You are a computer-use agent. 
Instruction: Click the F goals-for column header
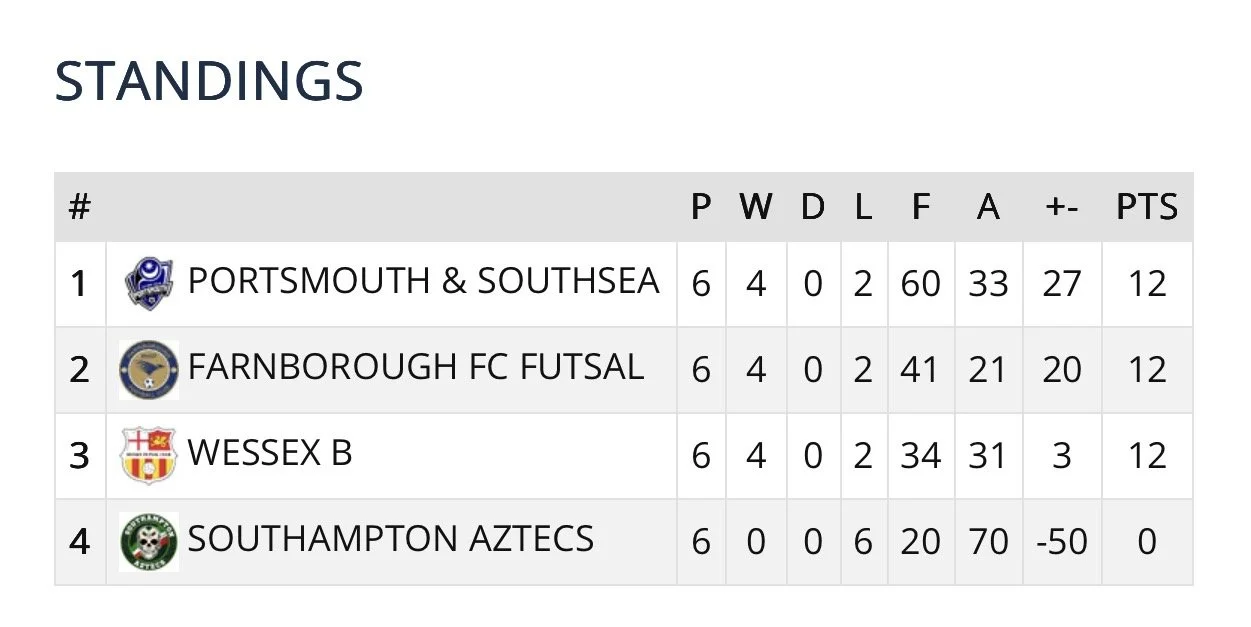920,208
